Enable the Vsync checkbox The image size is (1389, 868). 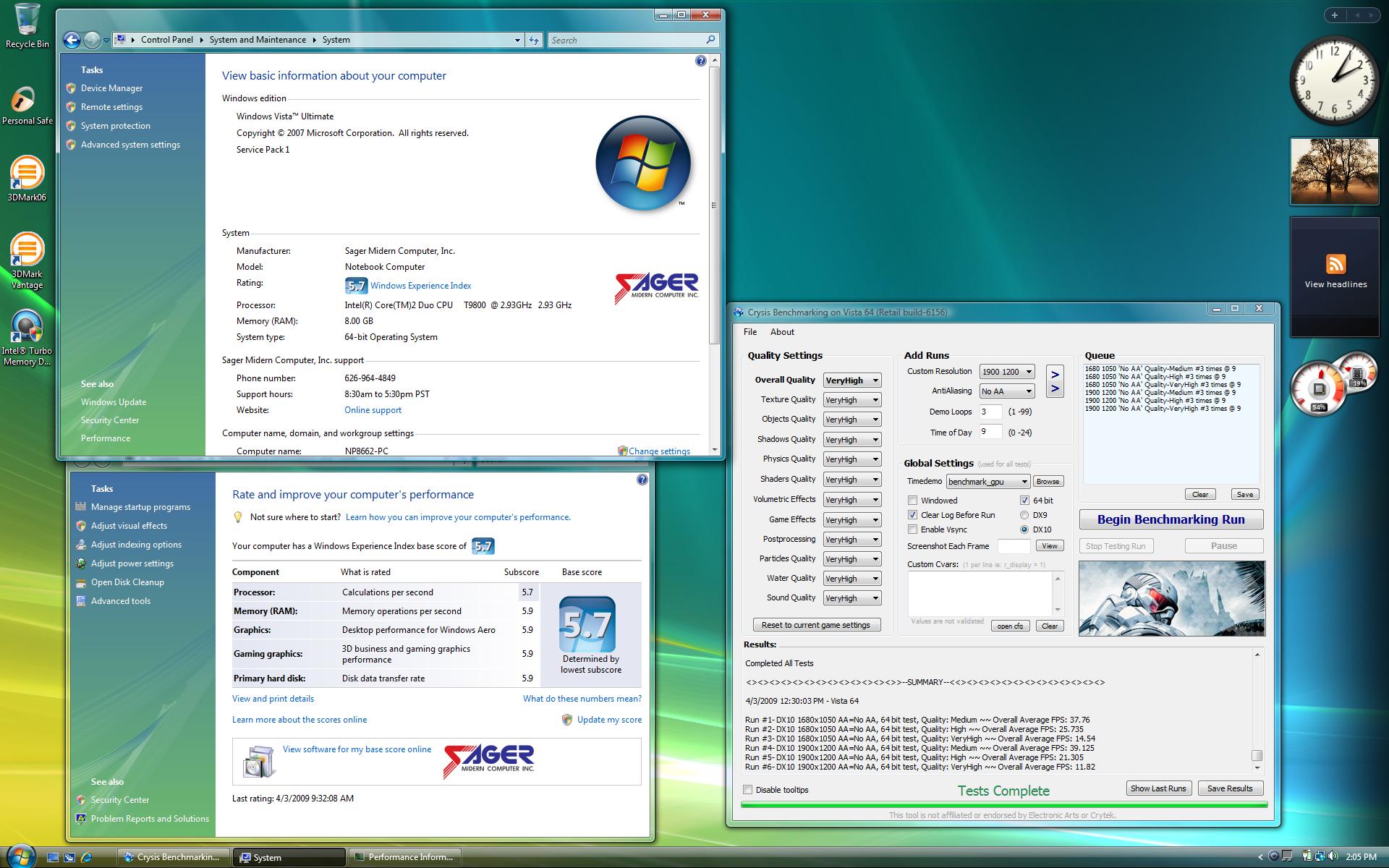tap(912, 529)
